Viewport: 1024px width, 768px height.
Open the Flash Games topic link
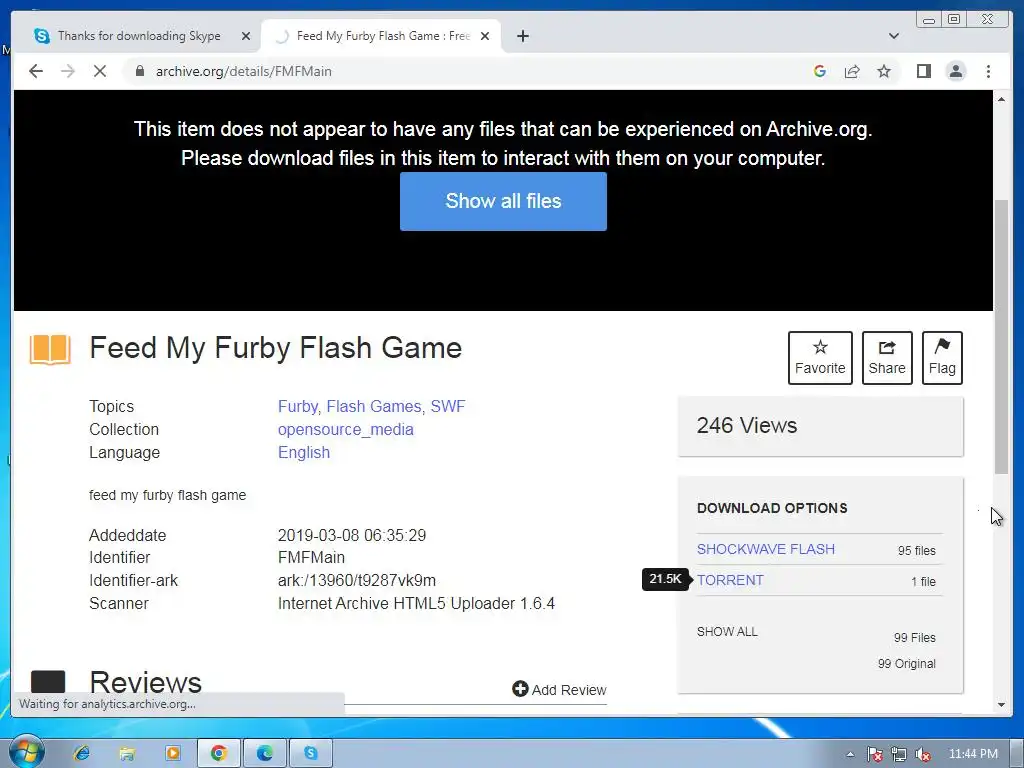[x=374, y=406]
